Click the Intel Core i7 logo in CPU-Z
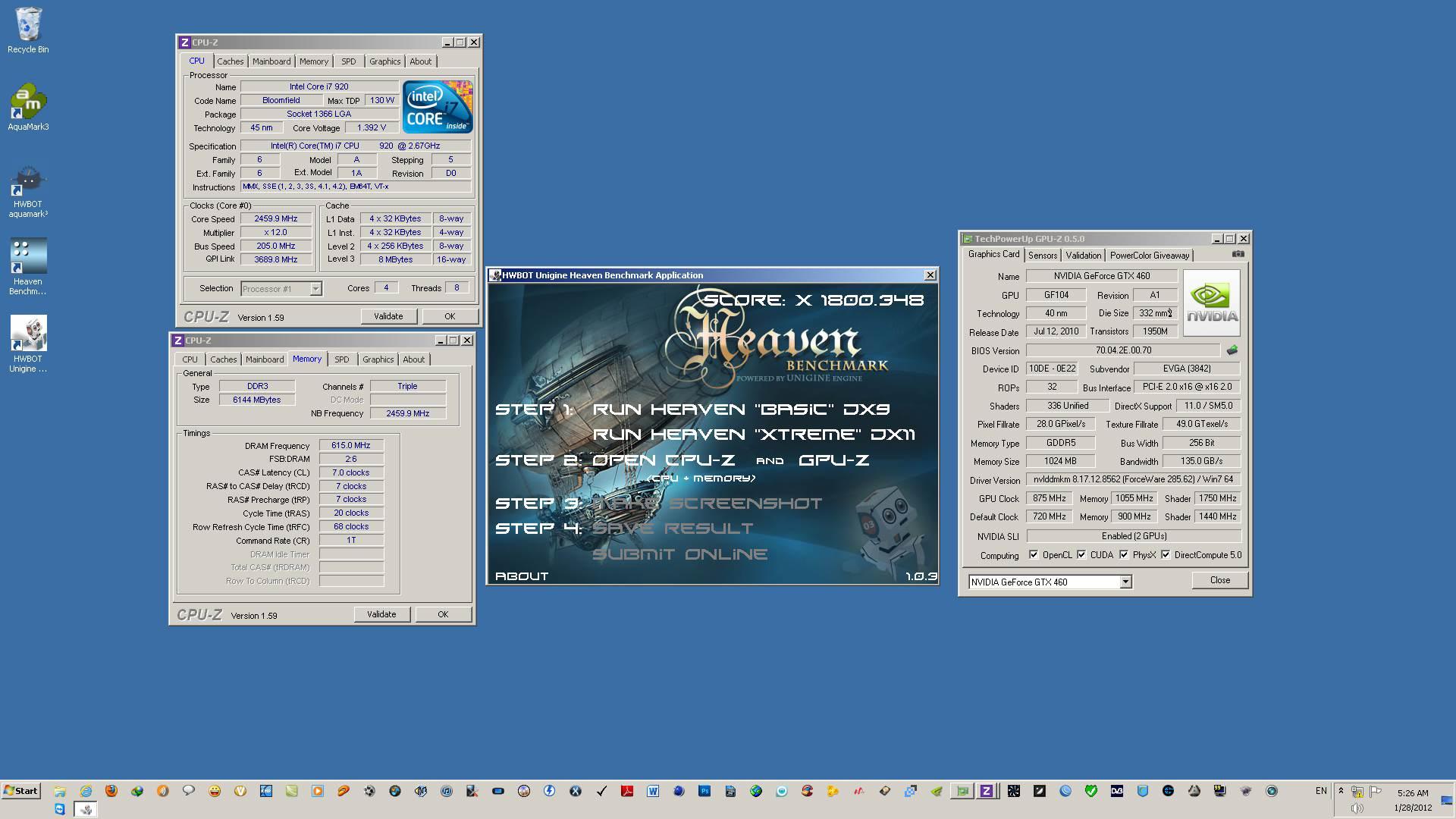 tap(438, 107)
